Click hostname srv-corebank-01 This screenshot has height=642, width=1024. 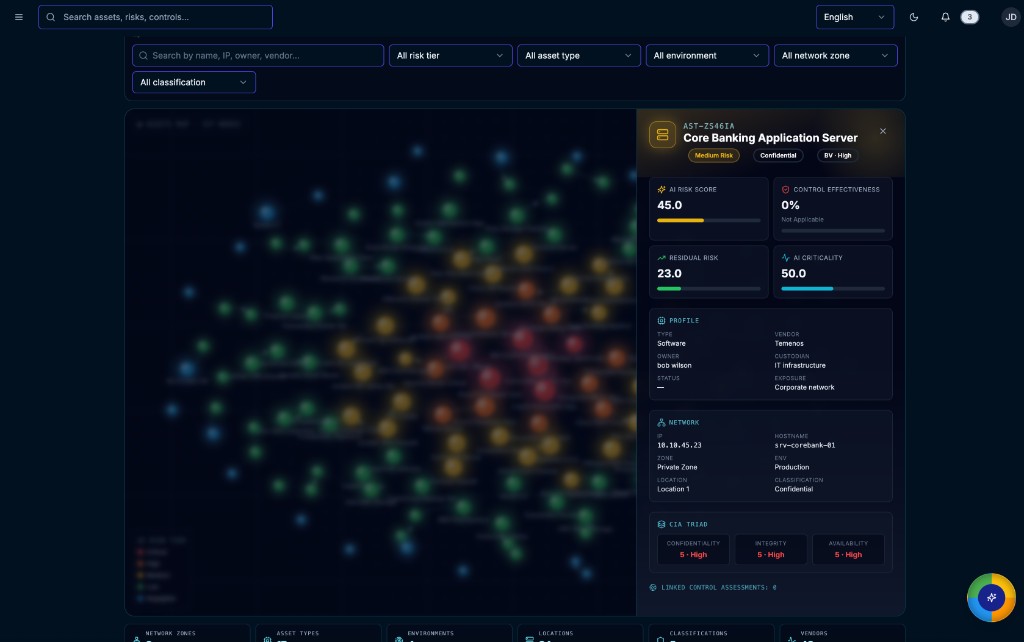pyautogui.click(x=805, y=445)
